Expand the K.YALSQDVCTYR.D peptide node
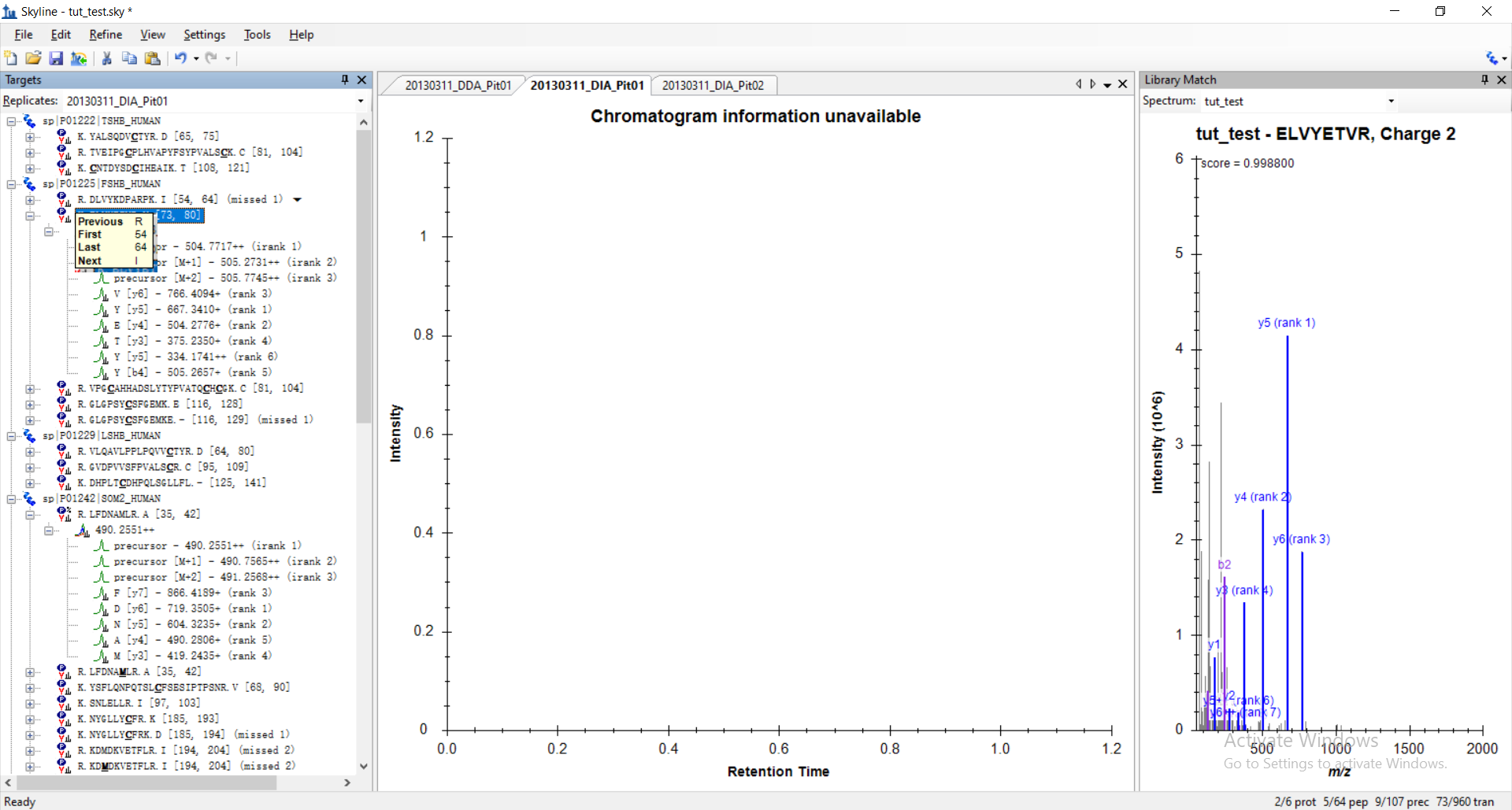Screen dimensions: 1512x810 30,137
